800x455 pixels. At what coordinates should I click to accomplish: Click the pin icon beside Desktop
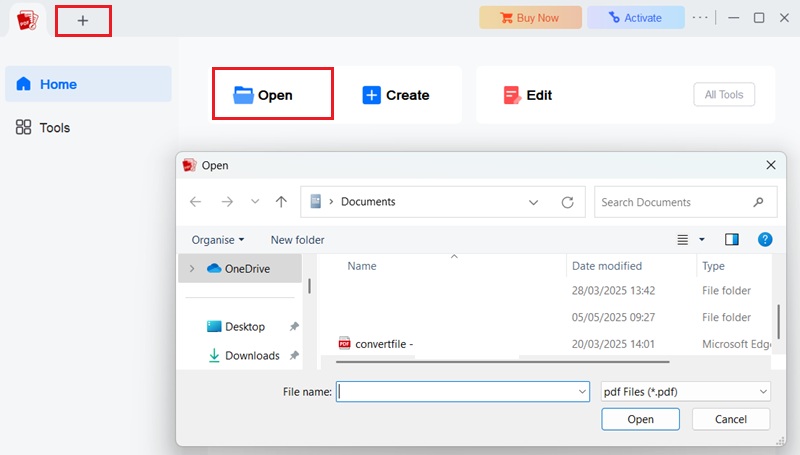tap(294, 326)
